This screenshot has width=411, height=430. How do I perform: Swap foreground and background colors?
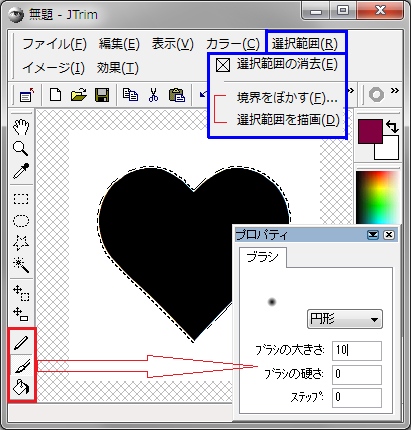pyautogui.click(x=392, y=127)
